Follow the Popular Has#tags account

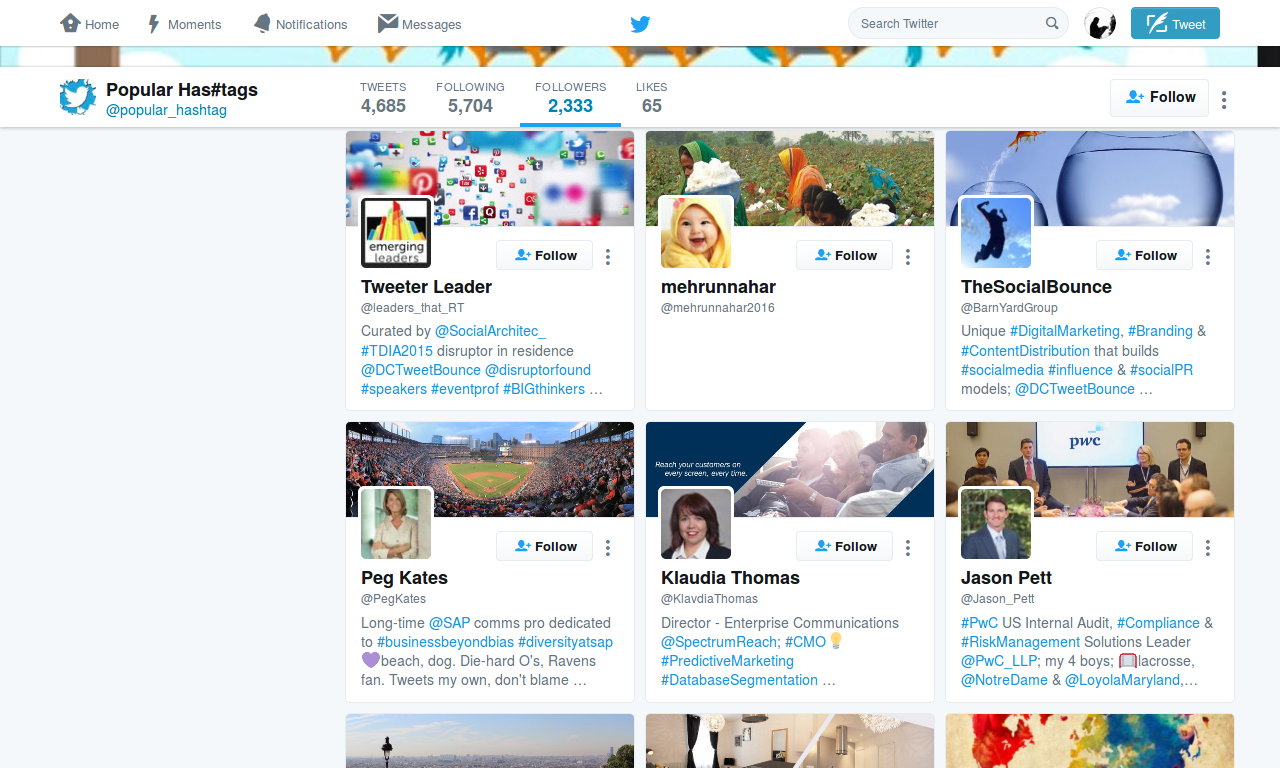click(1159, 98)
